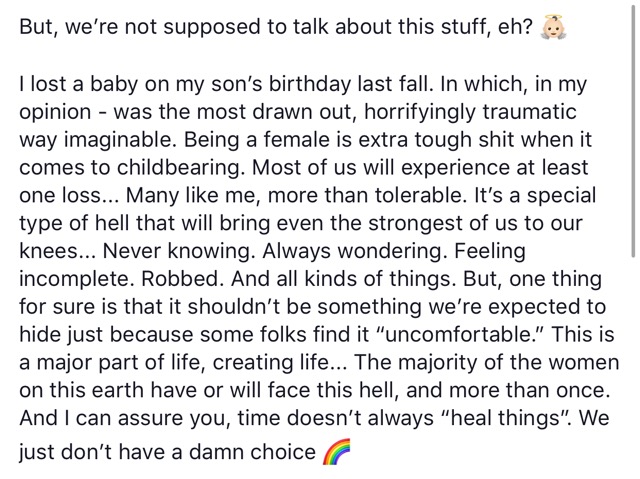Viewport: 640px width, 479px height.
Task: Click the vertical scrollbar thumb
Action: click(633, 129)
